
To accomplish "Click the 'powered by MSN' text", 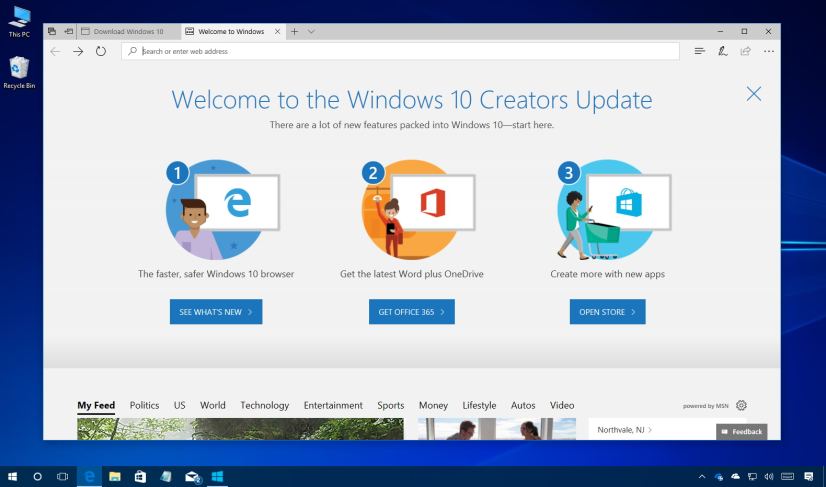I will (705, 406).
